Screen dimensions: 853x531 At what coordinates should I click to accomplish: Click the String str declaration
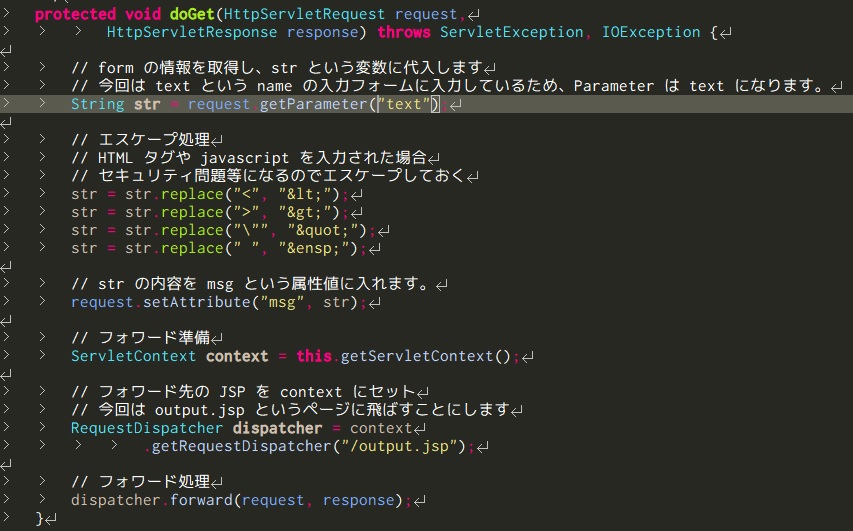coord(115,104)
